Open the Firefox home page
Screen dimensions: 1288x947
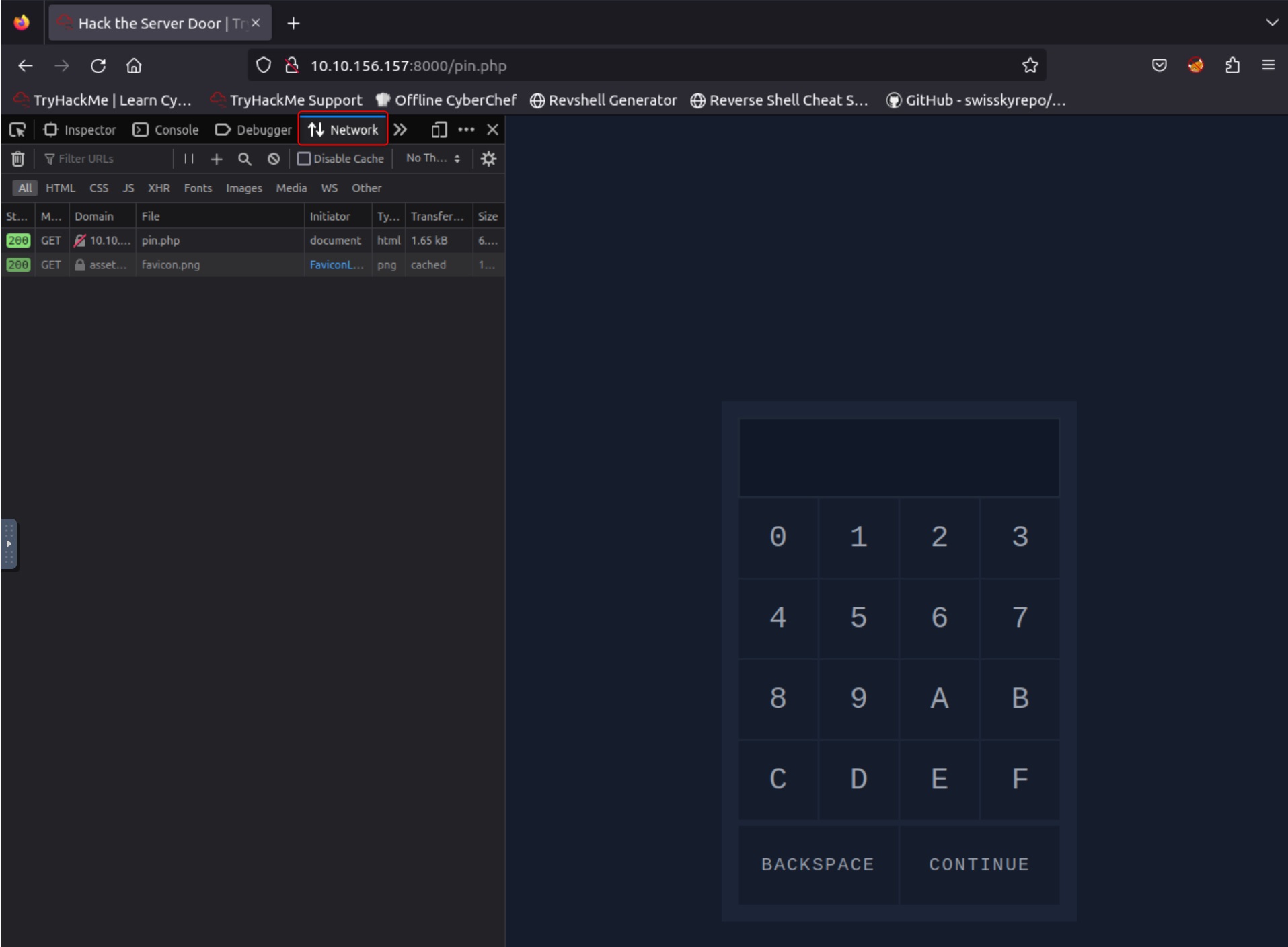pos(134,65)
